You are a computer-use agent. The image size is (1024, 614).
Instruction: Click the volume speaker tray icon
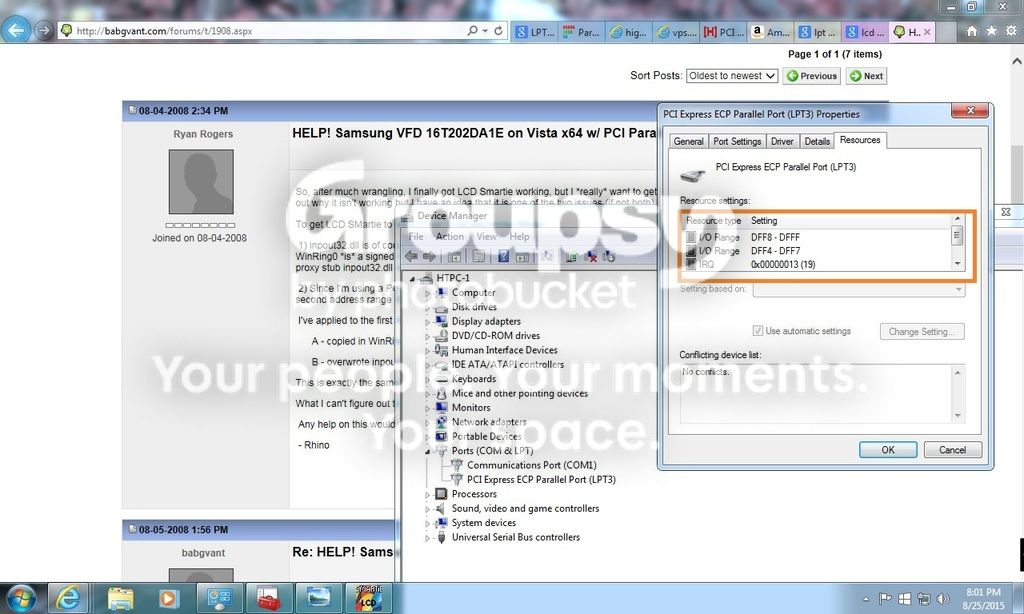[943, 598]
